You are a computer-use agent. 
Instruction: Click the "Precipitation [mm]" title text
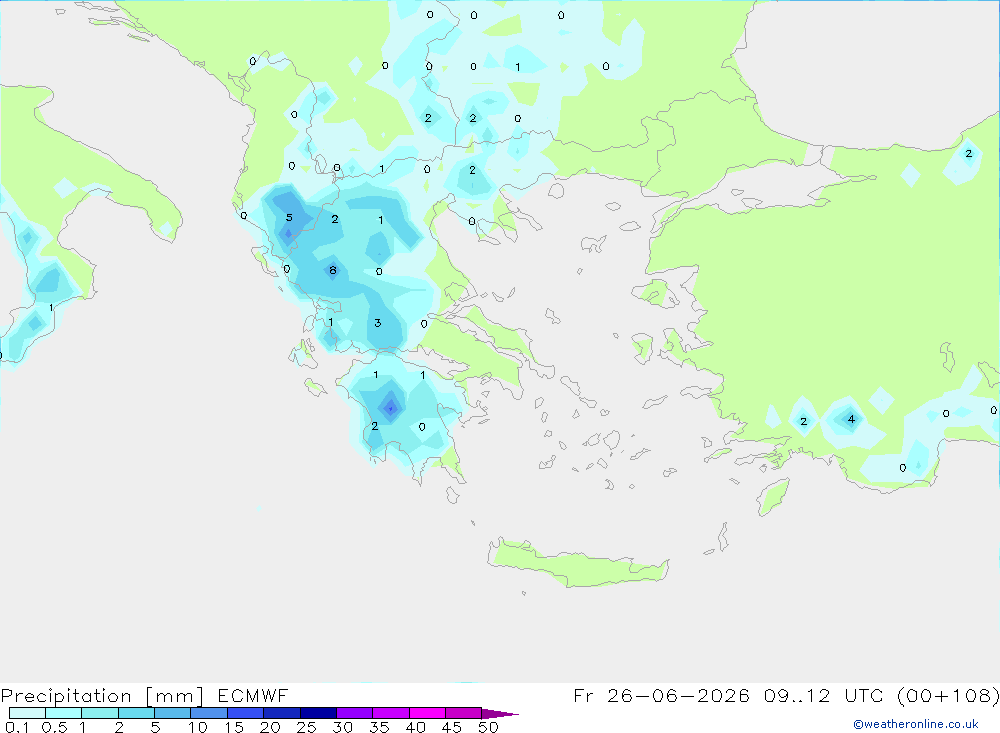[x=102, y=696]
